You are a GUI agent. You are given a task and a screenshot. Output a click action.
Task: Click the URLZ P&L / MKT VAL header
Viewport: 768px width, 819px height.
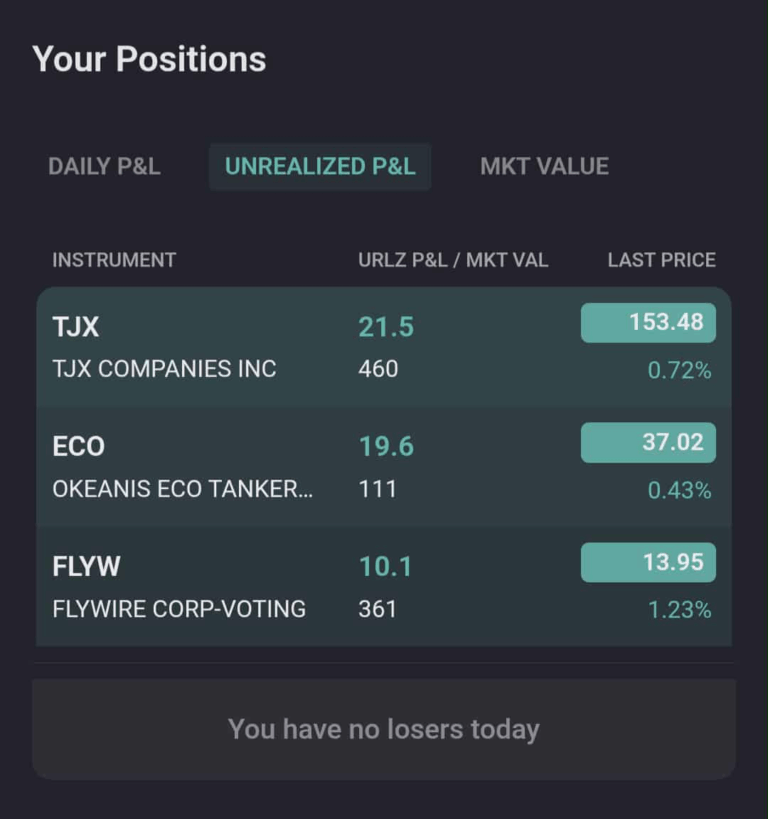453,260
